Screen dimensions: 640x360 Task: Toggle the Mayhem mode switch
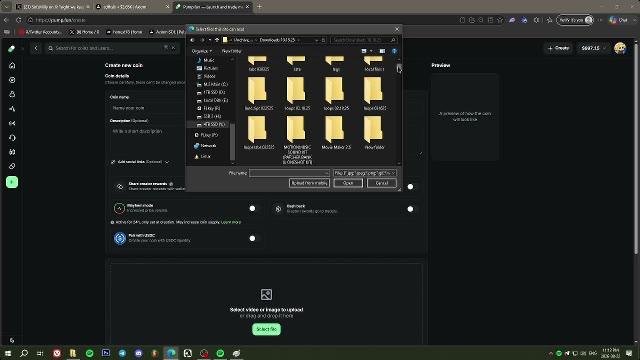point(254,209)
